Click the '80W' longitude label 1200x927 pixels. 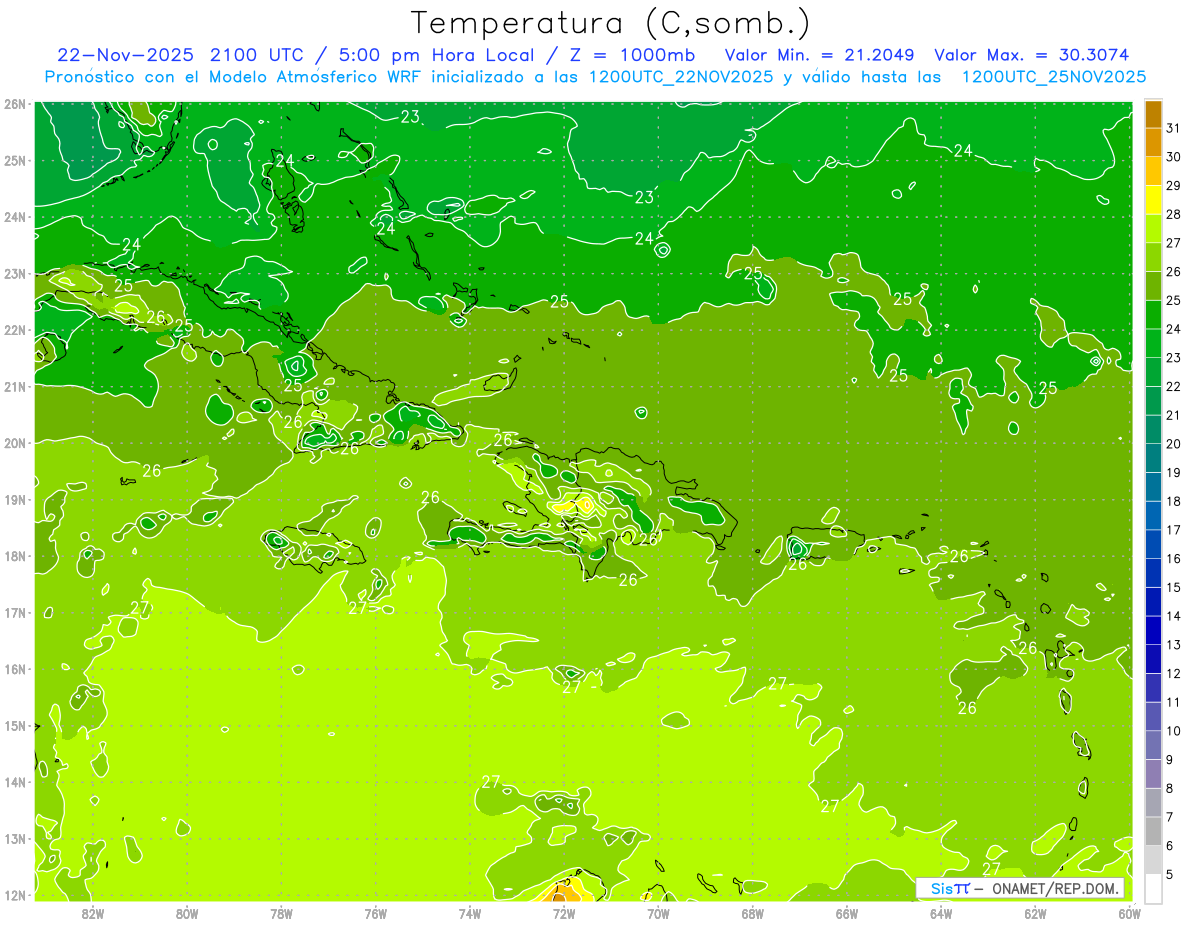pyautogui.click(x=187, y=913)
